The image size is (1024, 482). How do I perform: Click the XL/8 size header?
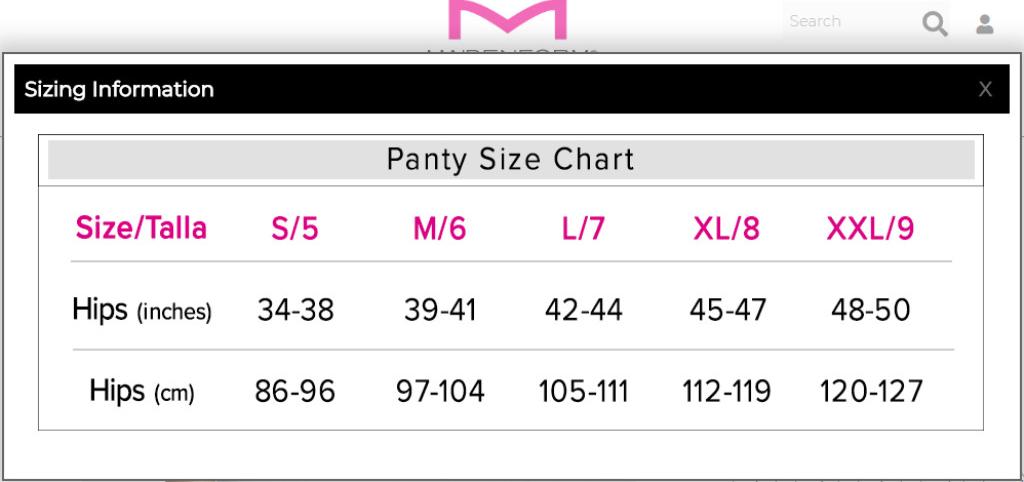pyautogui.click(x=726, y=229)
